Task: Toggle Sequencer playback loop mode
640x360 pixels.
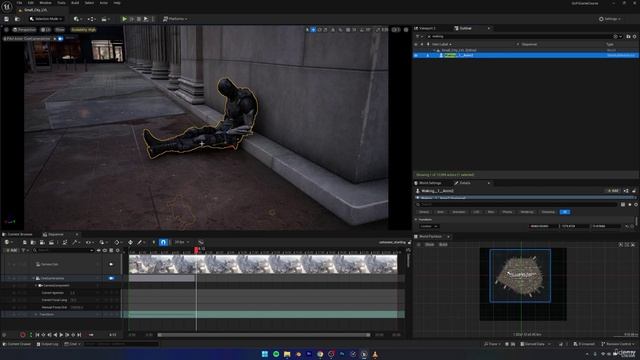Action: click(91, 335)
